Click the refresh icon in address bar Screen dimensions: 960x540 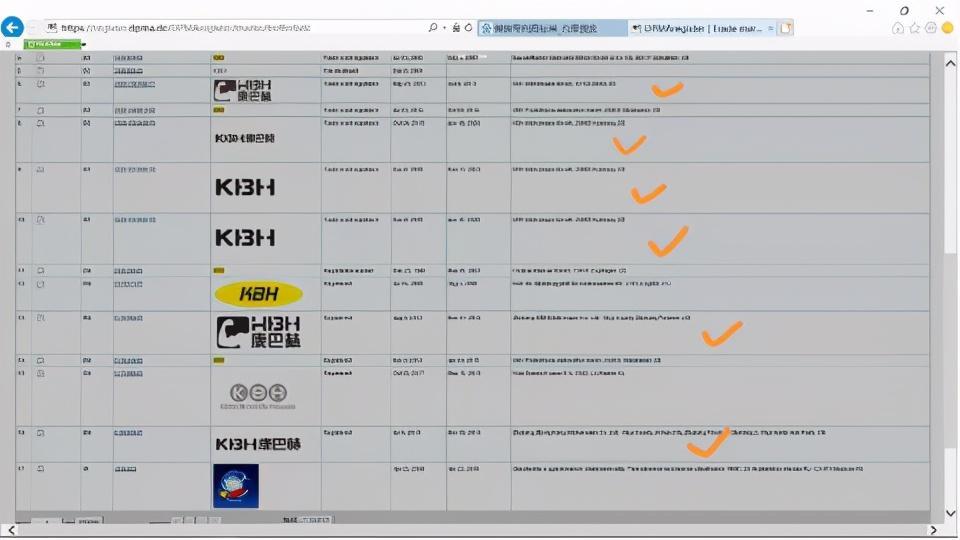click(x=468, y=28)
